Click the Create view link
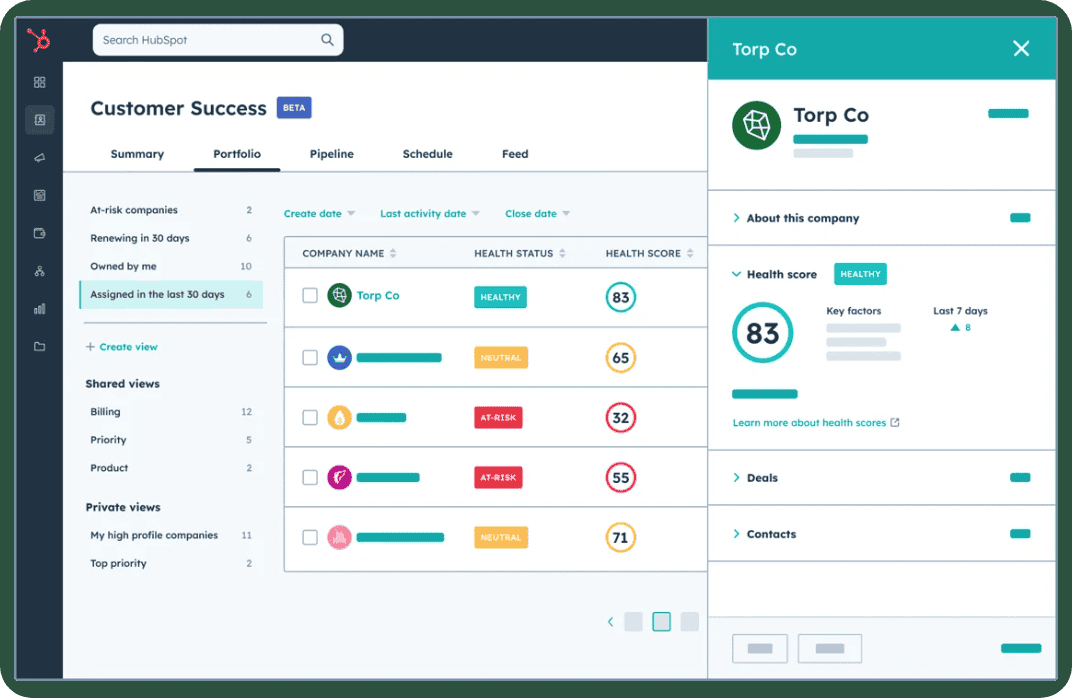 (x=129, y=347)
